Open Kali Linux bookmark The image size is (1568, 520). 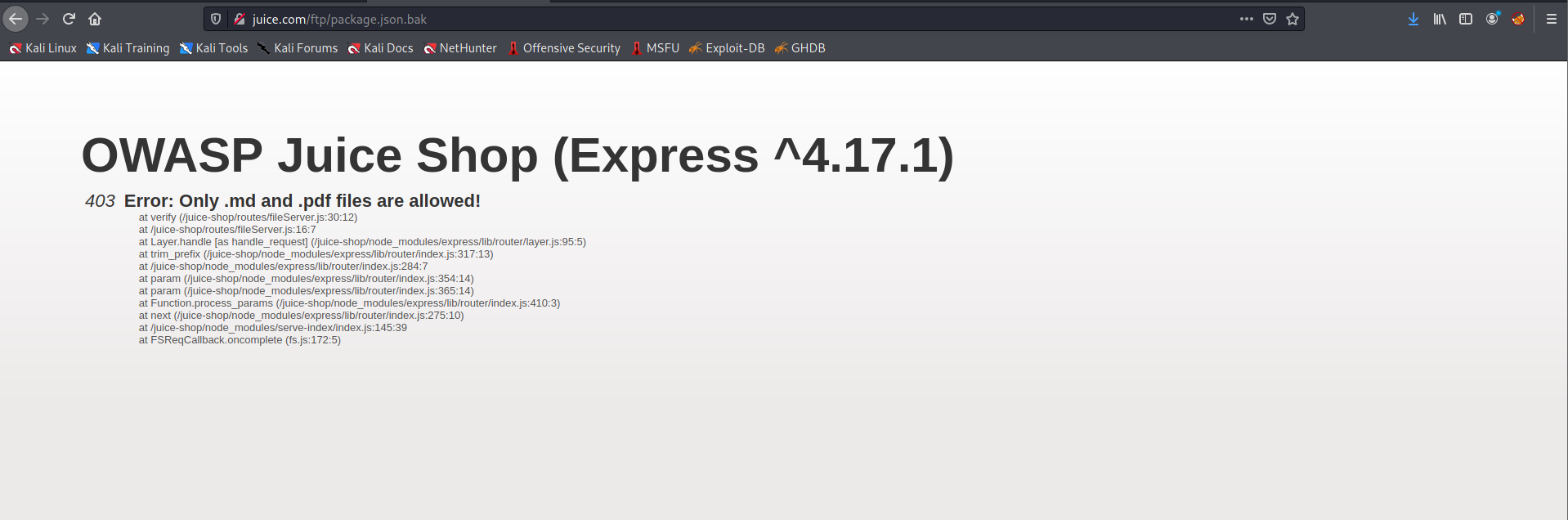click(43, 48)
